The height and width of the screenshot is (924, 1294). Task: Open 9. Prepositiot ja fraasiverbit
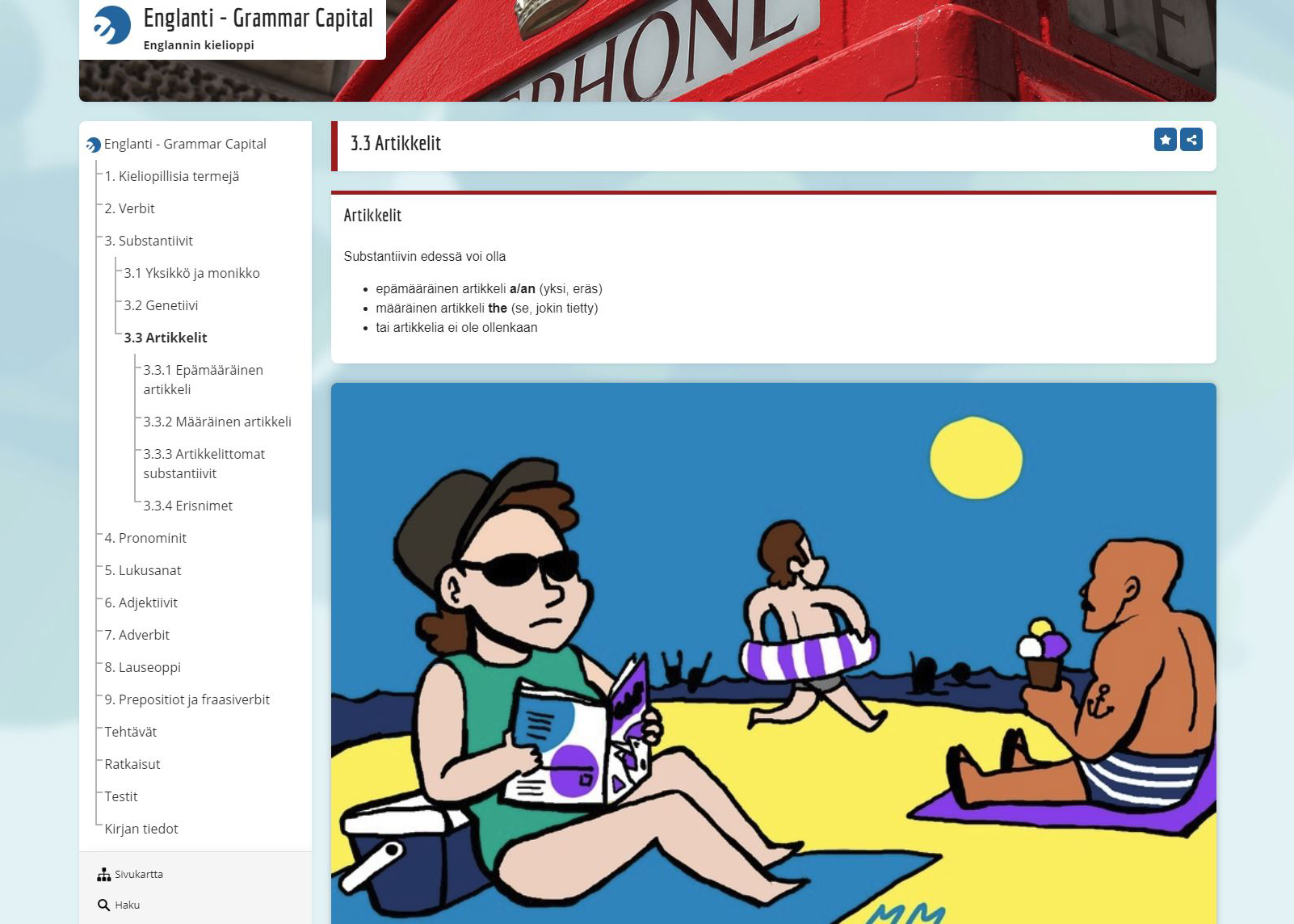pyautogui.click(x=187, y=699)
